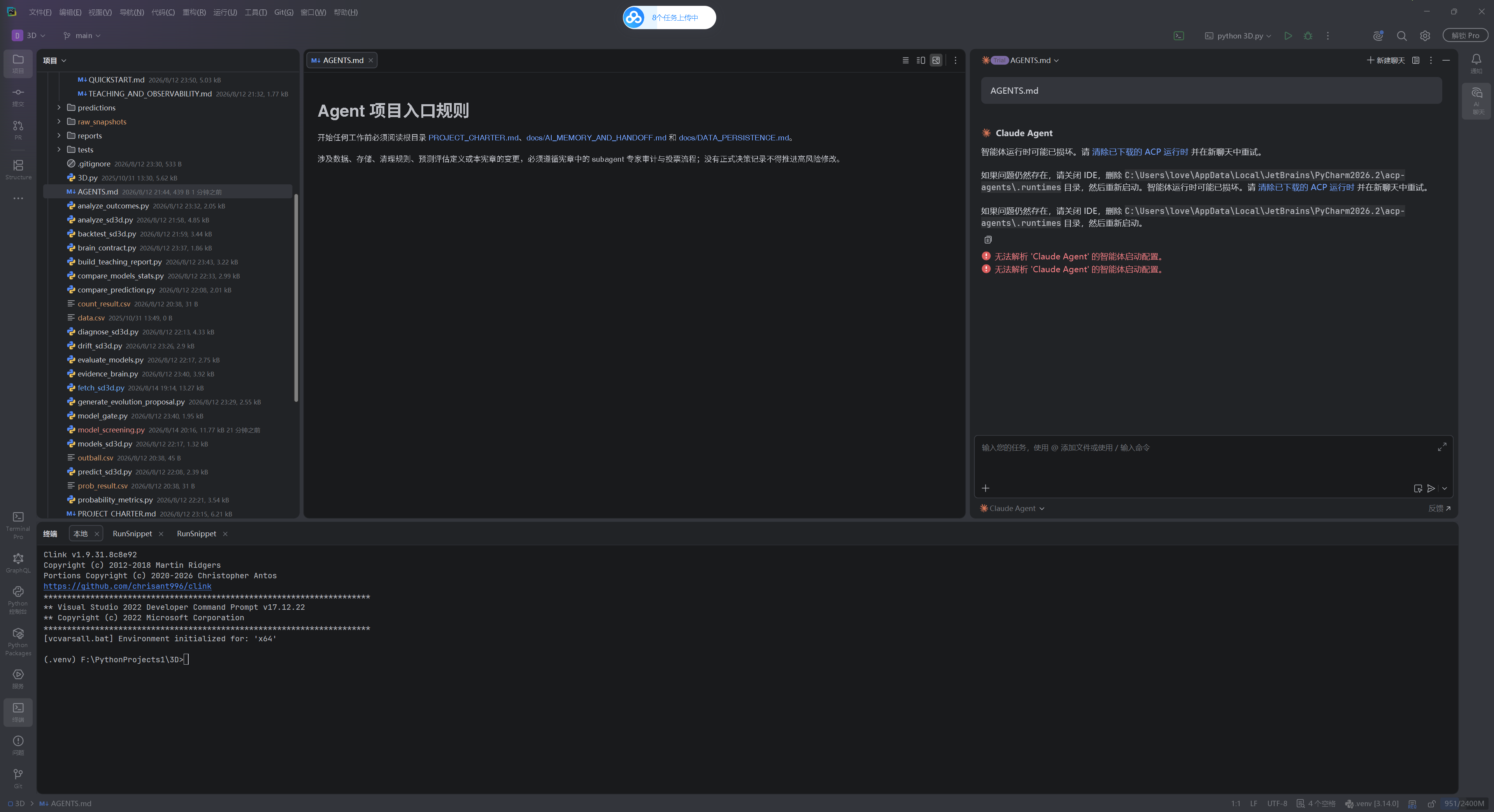Viewport: 1494px width, 812px height.
Task: Open the Project view dropdown
Action: click(x=54, y=60)
